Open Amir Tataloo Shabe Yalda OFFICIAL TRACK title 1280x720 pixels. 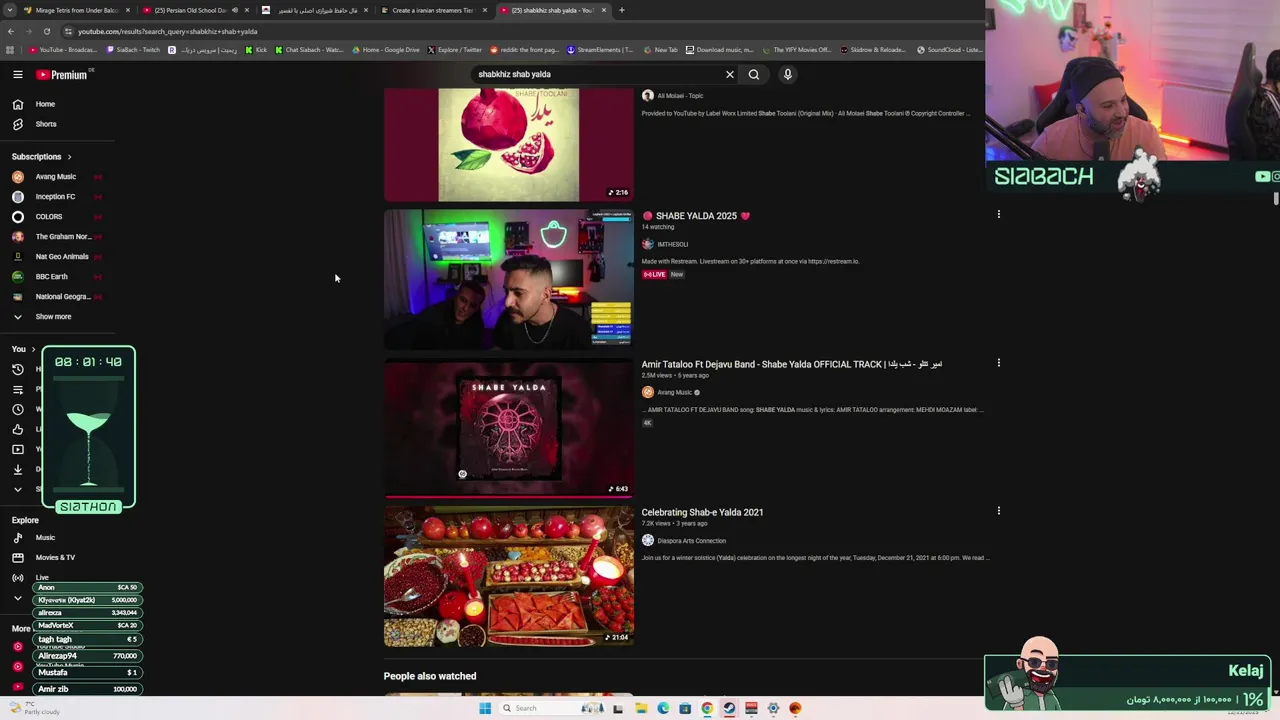[792, 364]
